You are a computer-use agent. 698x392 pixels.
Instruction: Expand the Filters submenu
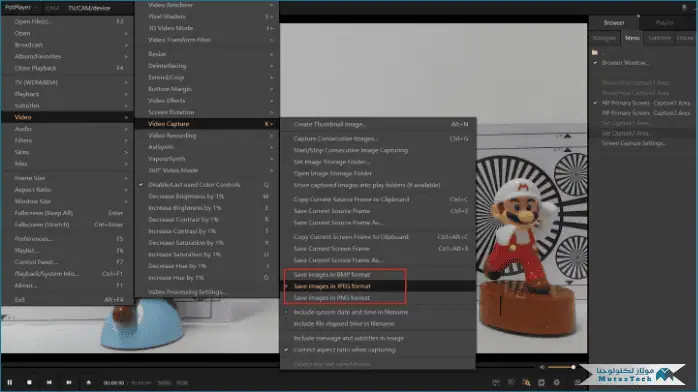tap(68, 140)
